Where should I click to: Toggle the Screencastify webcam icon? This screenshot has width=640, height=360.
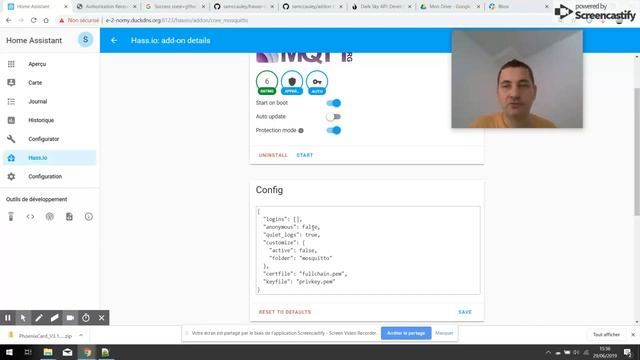[70, 318]
